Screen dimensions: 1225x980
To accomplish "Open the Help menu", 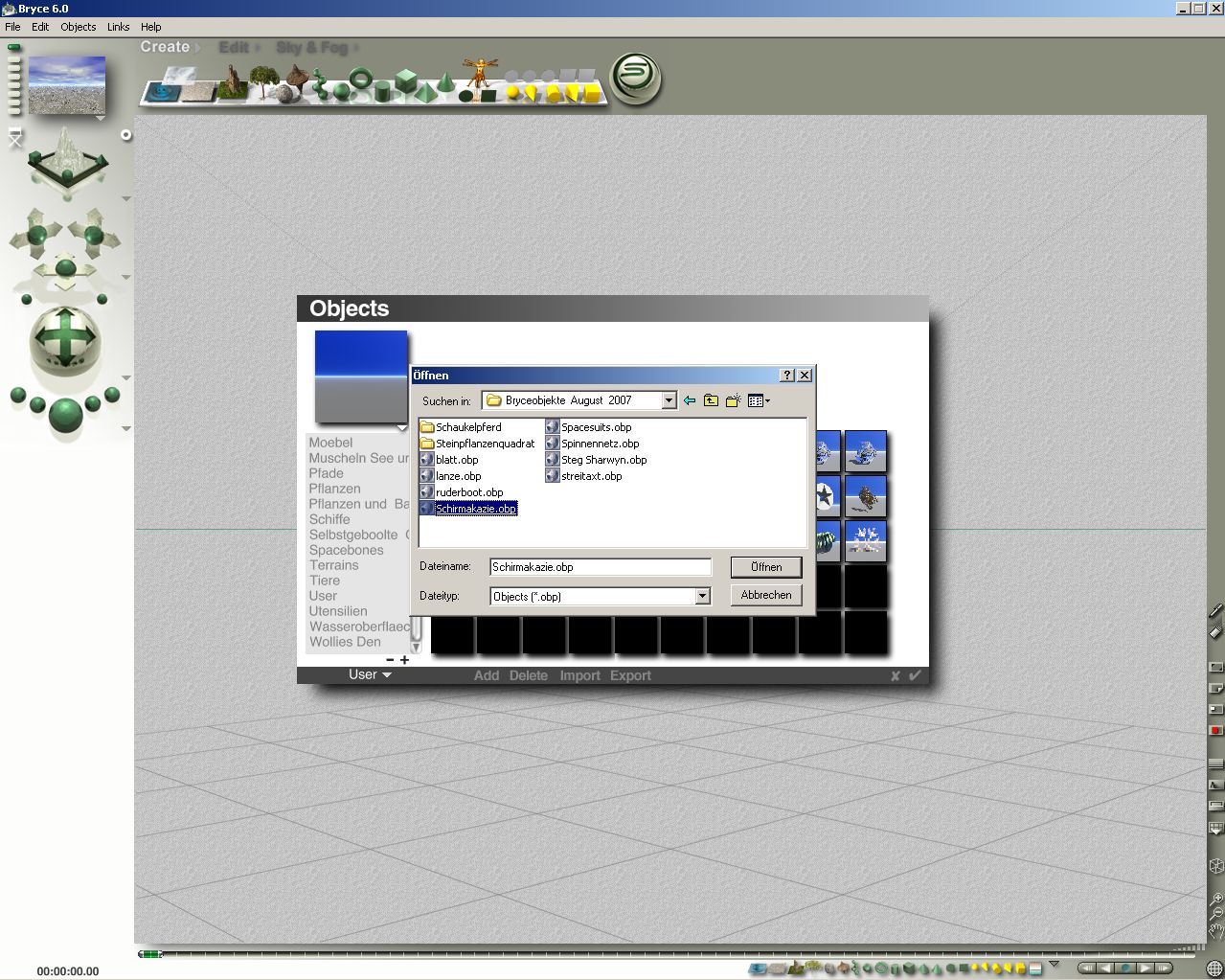I will pos(151,27).
